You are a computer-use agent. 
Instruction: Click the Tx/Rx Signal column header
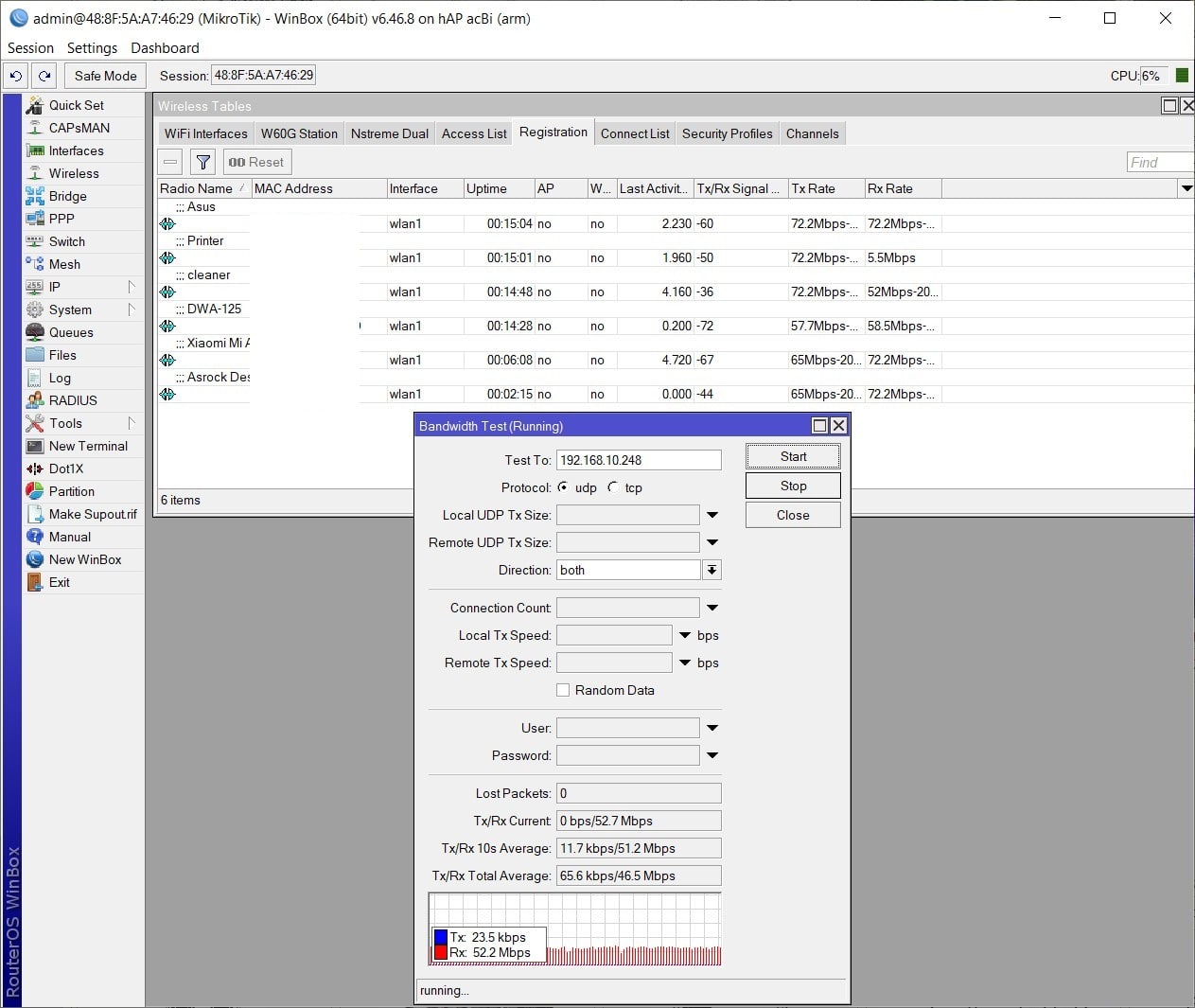pos(740,188)
